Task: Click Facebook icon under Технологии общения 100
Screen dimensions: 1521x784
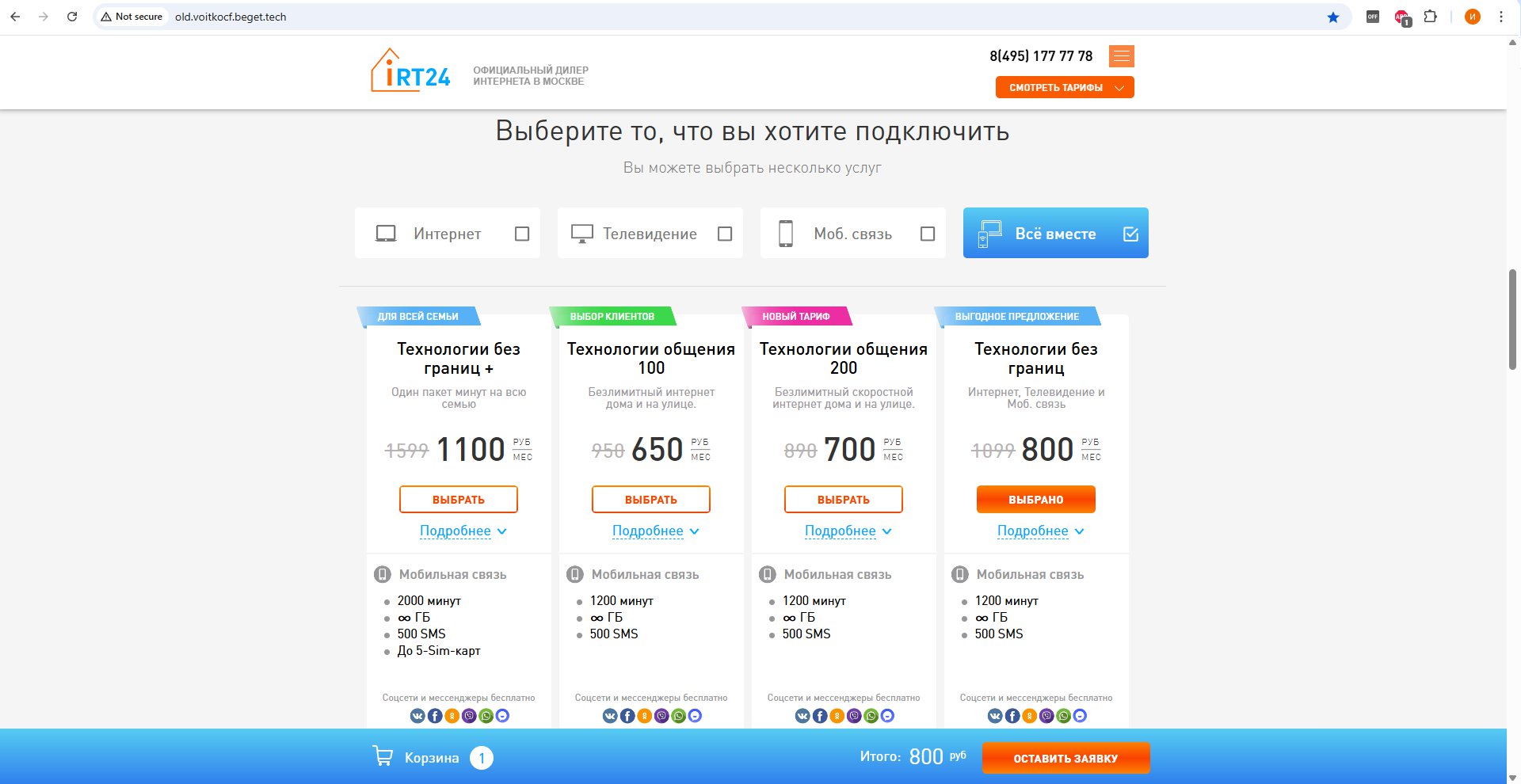Action: point(627,716)
